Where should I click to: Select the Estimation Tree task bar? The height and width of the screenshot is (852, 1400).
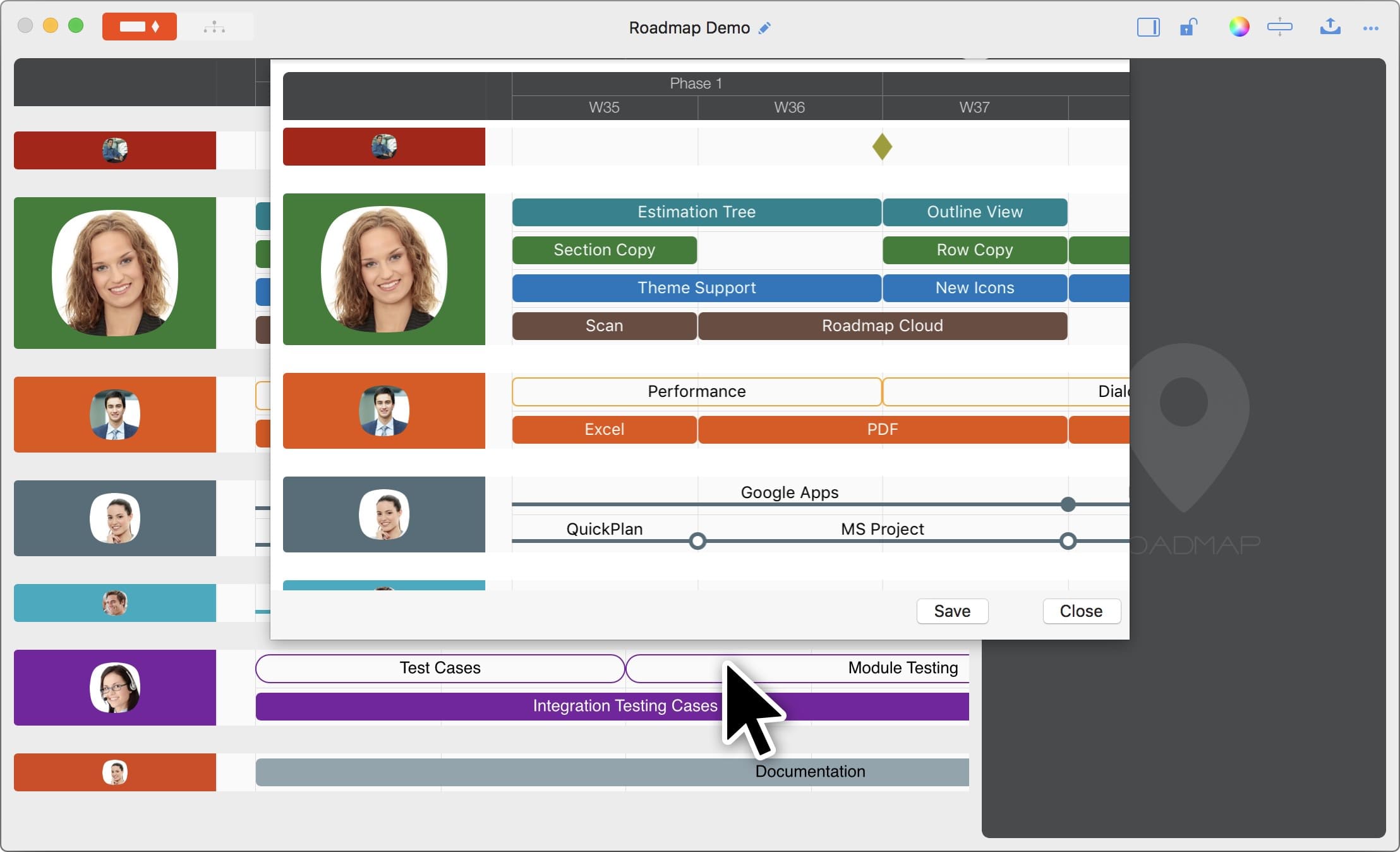pyautogui.click(x=696, y=212)
